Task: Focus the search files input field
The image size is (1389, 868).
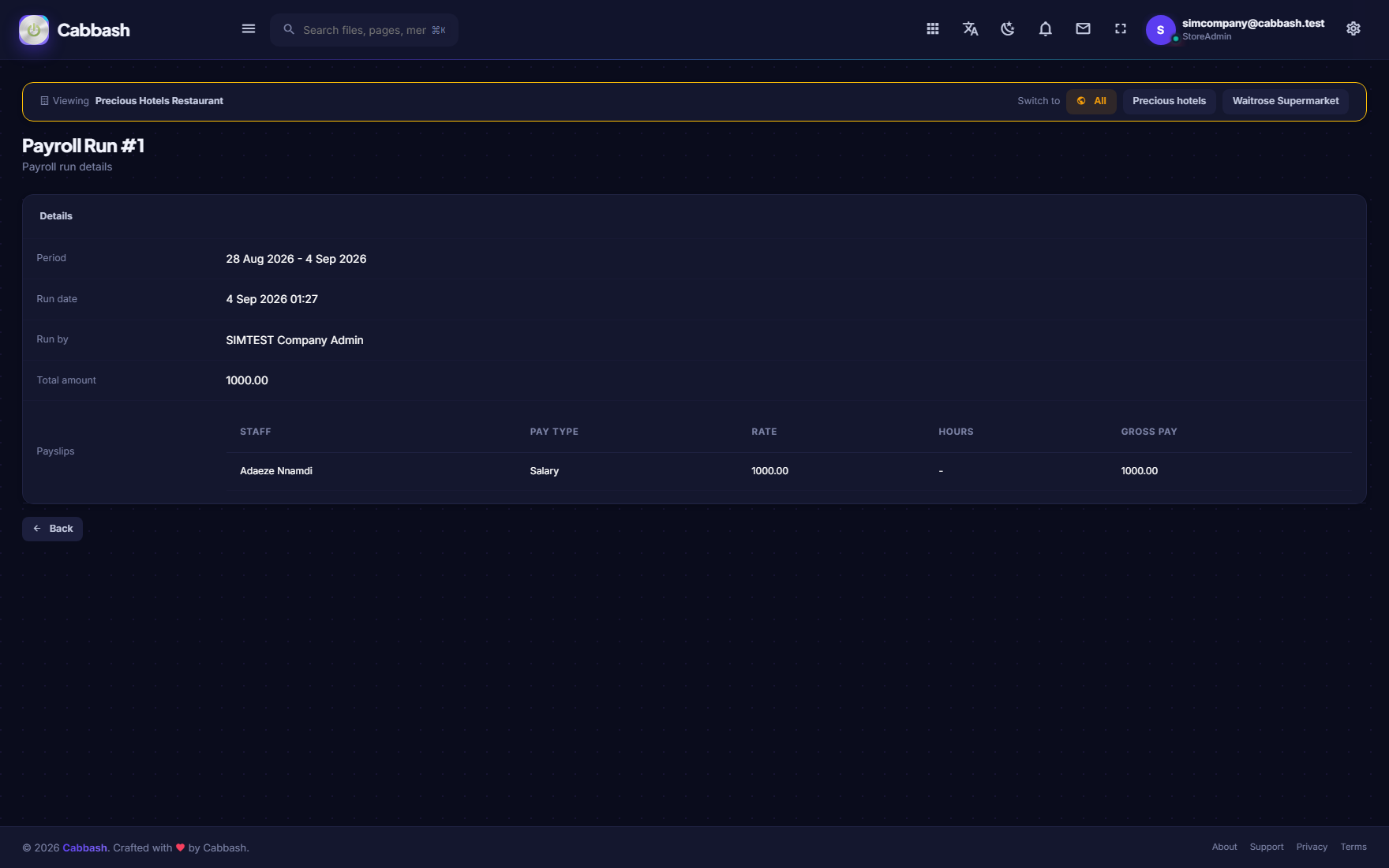Action: (x=364, y=30)
